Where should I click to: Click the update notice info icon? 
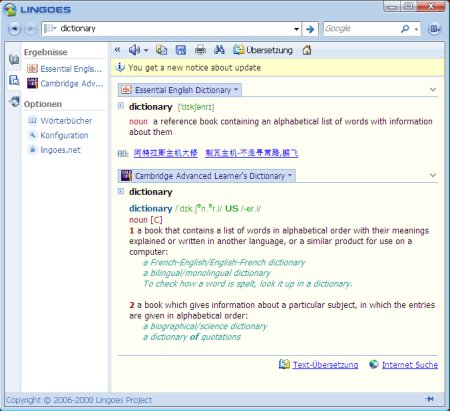(x=119, y=67)
